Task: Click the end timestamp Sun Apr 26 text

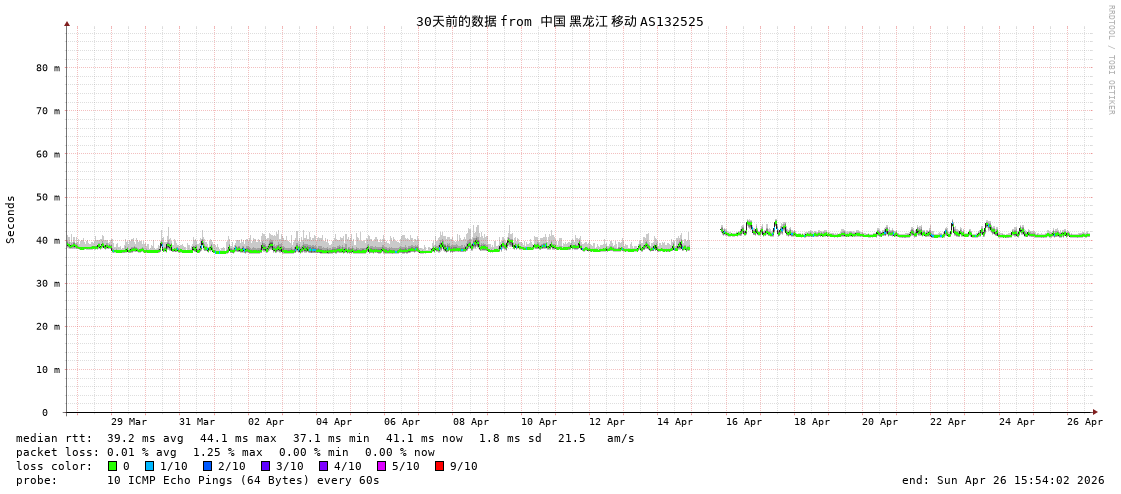Action: 1003,480
